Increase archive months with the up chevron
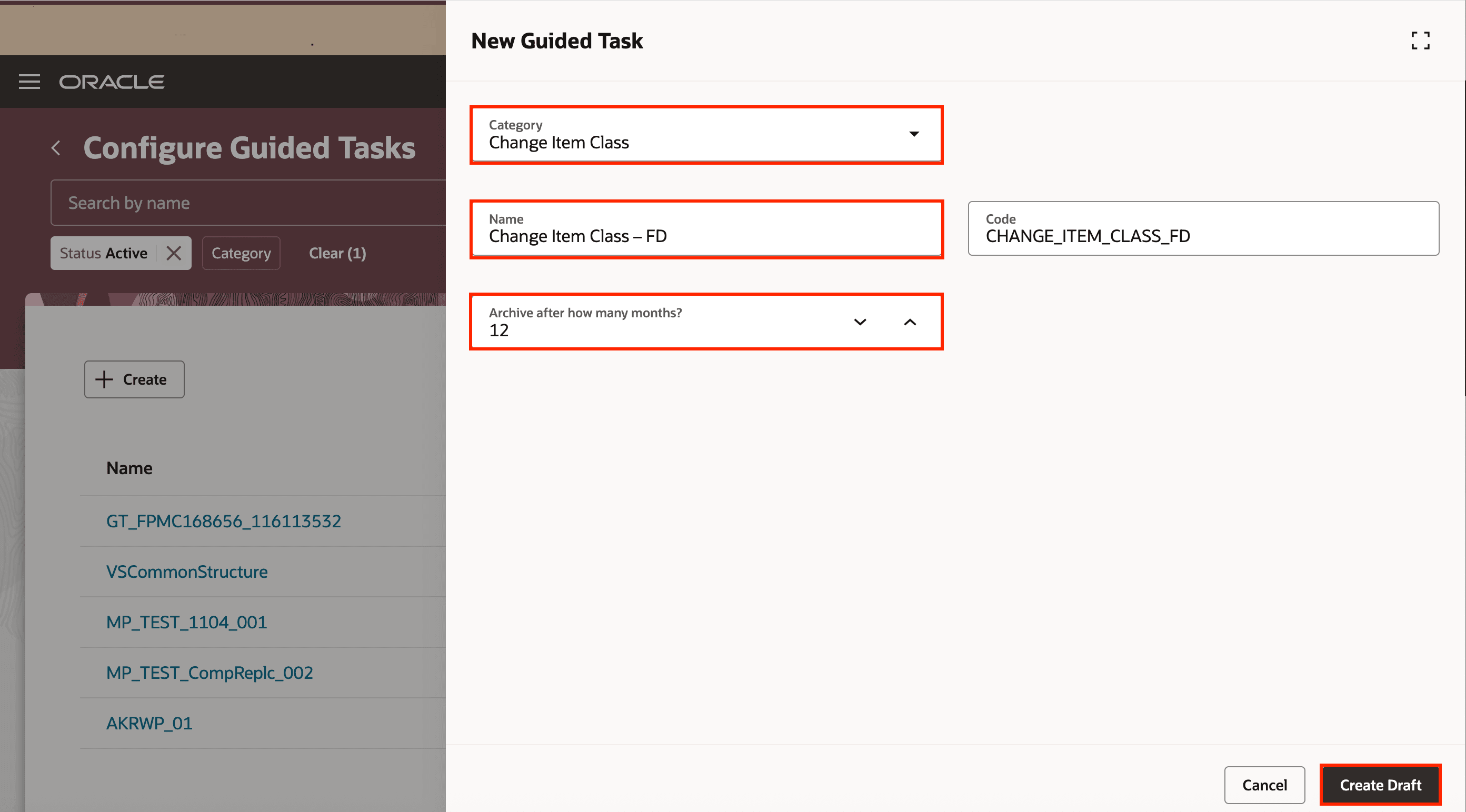 tap(910, 322)
